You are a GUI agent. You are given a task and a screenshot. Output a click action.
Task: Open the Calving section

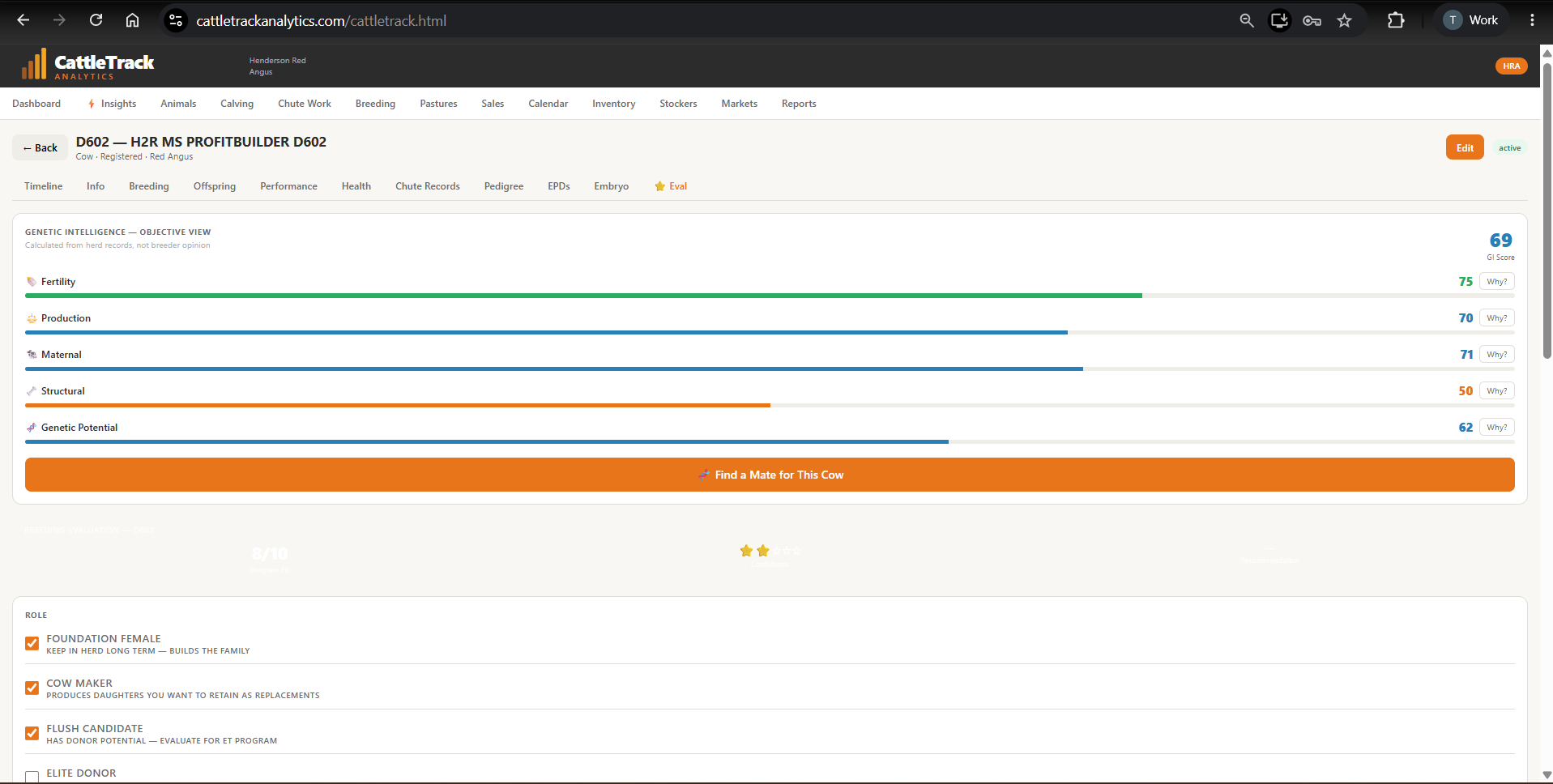pyautogui.click(x=237, y=104)
